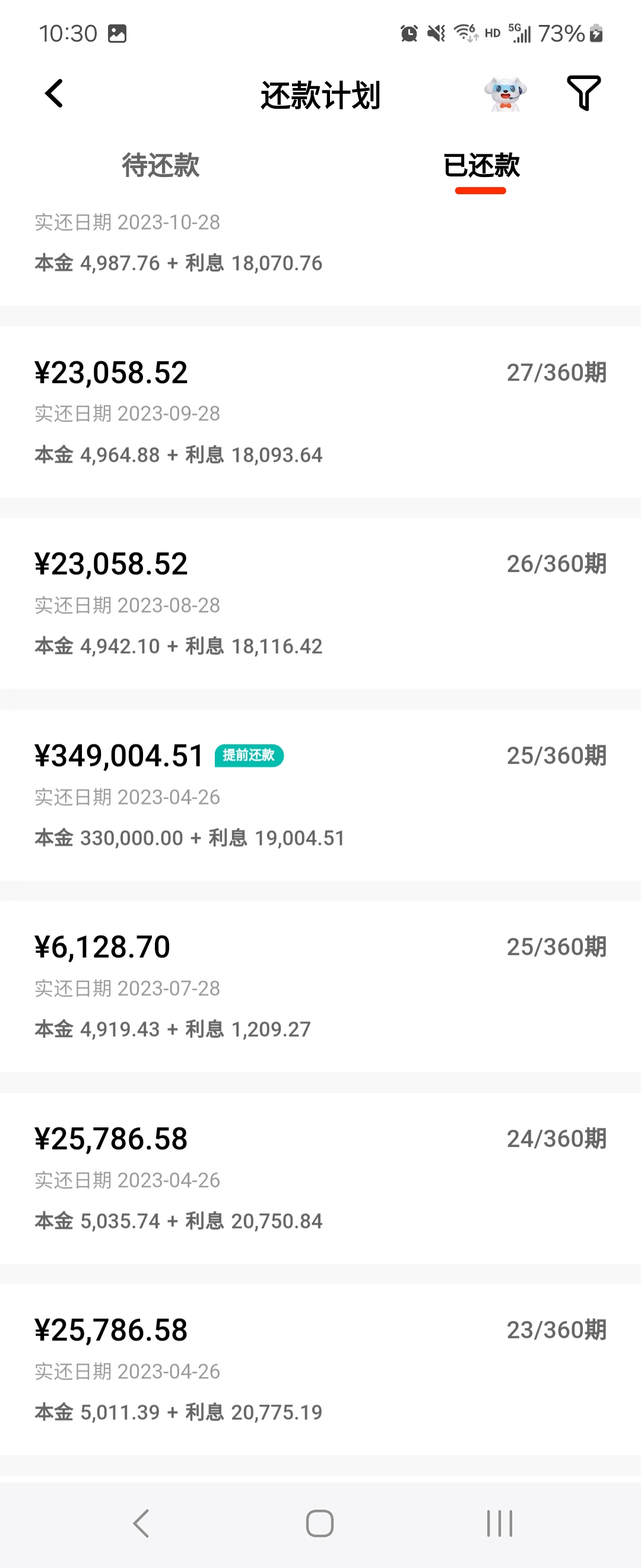Open the customer service robot mascot
The width and height of the screenshot is (641, 1568).
coord(504,94)
